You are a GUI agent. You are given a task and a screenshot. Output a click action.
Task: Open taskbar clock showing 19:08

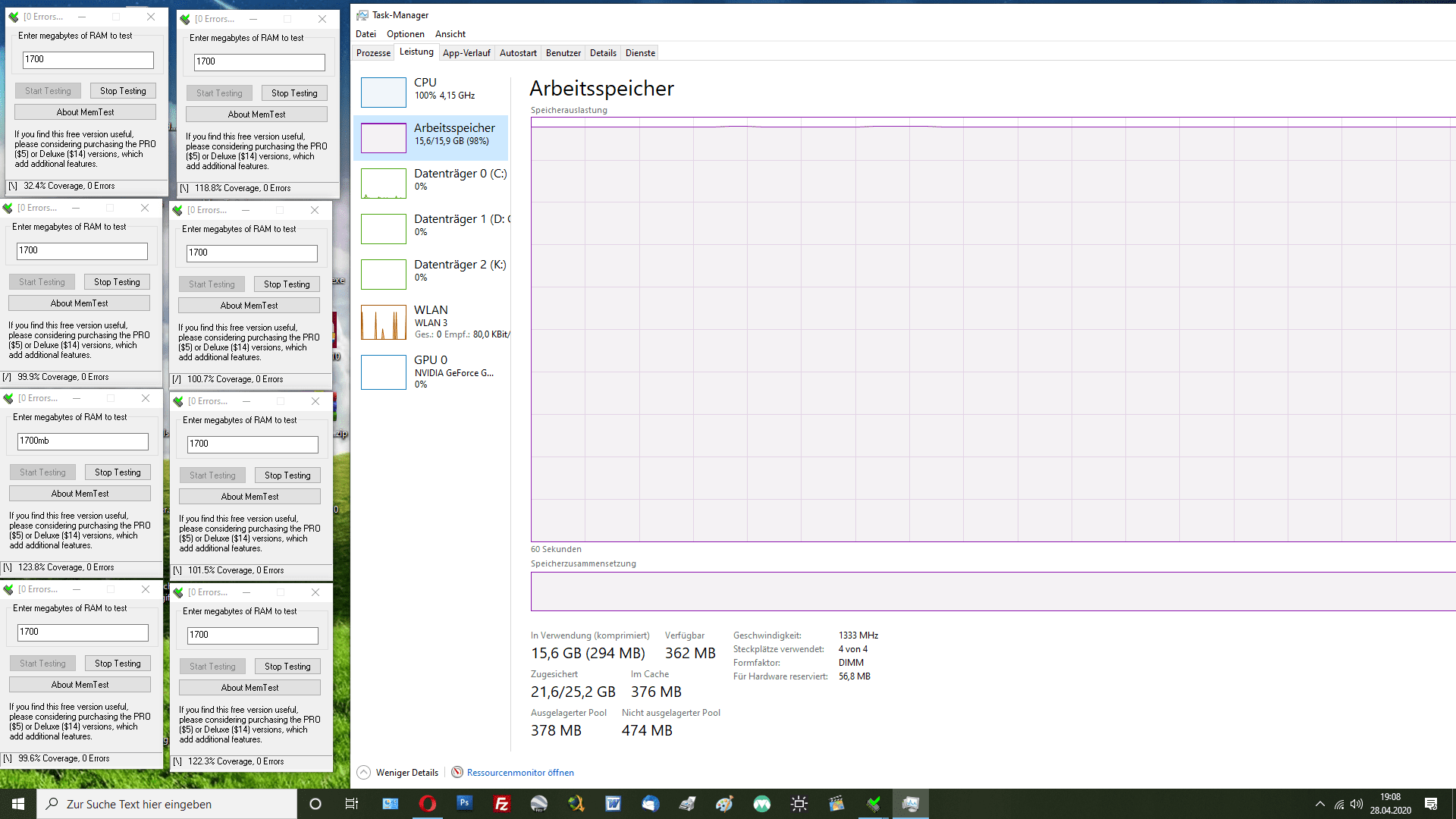(1390, 804)
